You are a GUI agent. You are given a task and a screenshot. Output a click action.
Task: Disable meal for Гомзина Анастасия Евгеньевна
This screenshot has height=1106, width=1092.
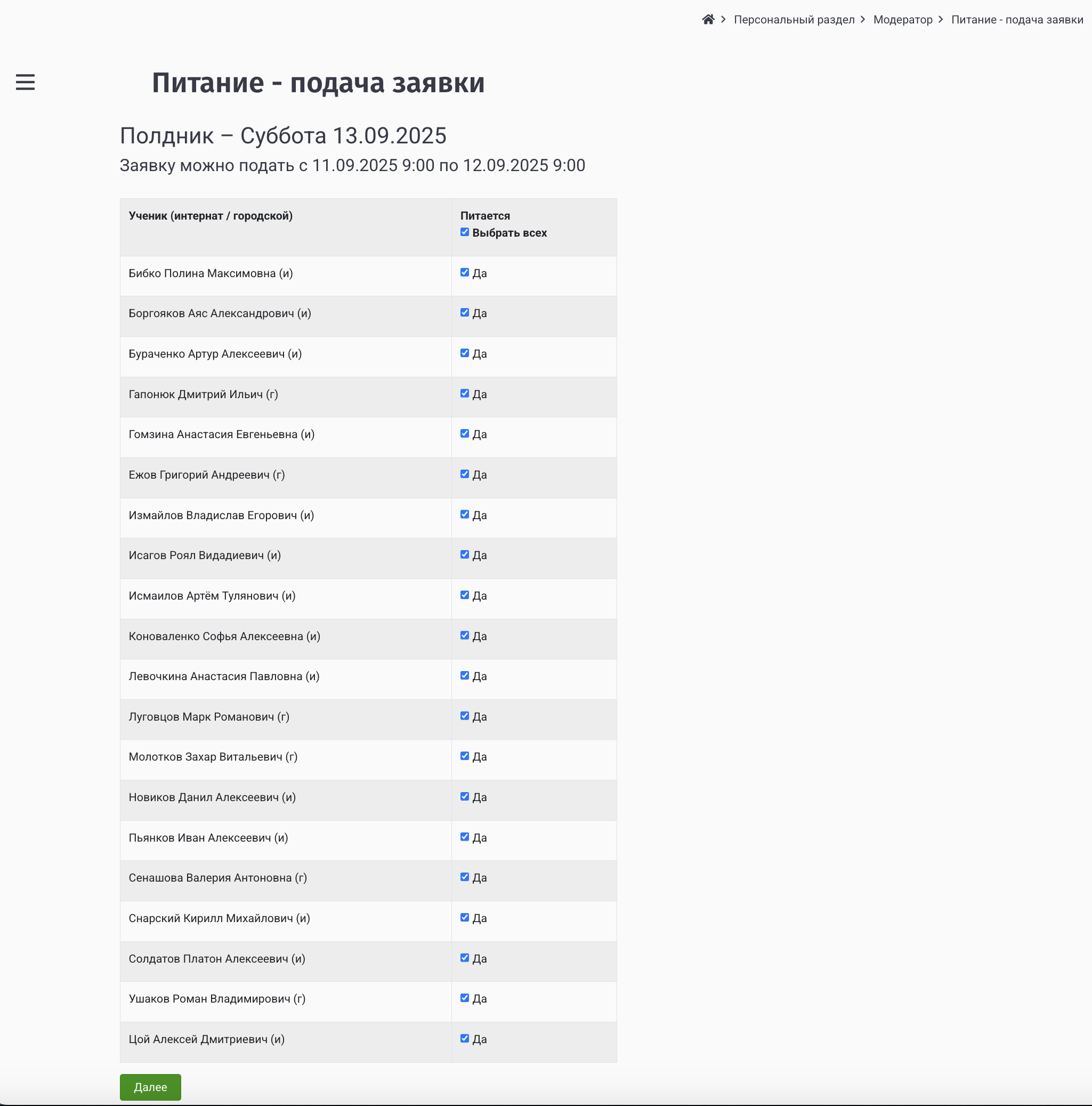click(464, 433)
